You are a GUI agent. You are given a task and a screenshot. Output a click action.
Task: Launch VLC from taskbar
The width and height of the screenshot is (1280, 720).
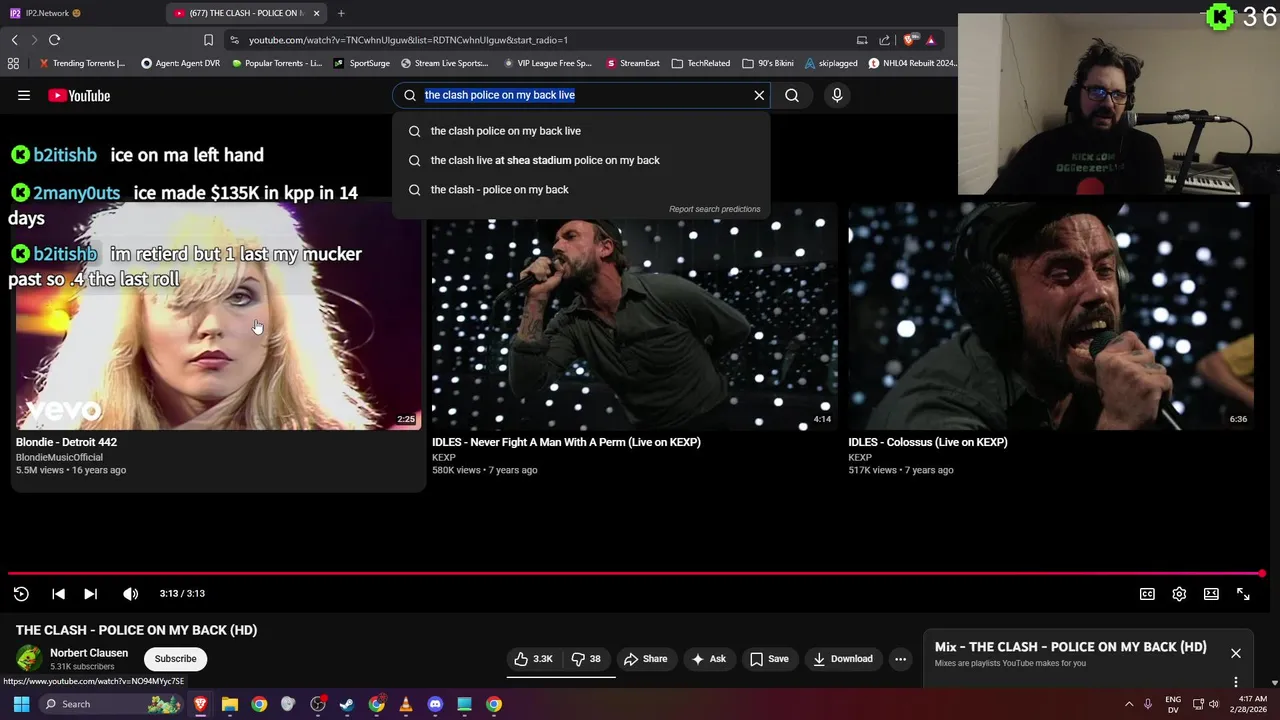click(x=405, y=704)
